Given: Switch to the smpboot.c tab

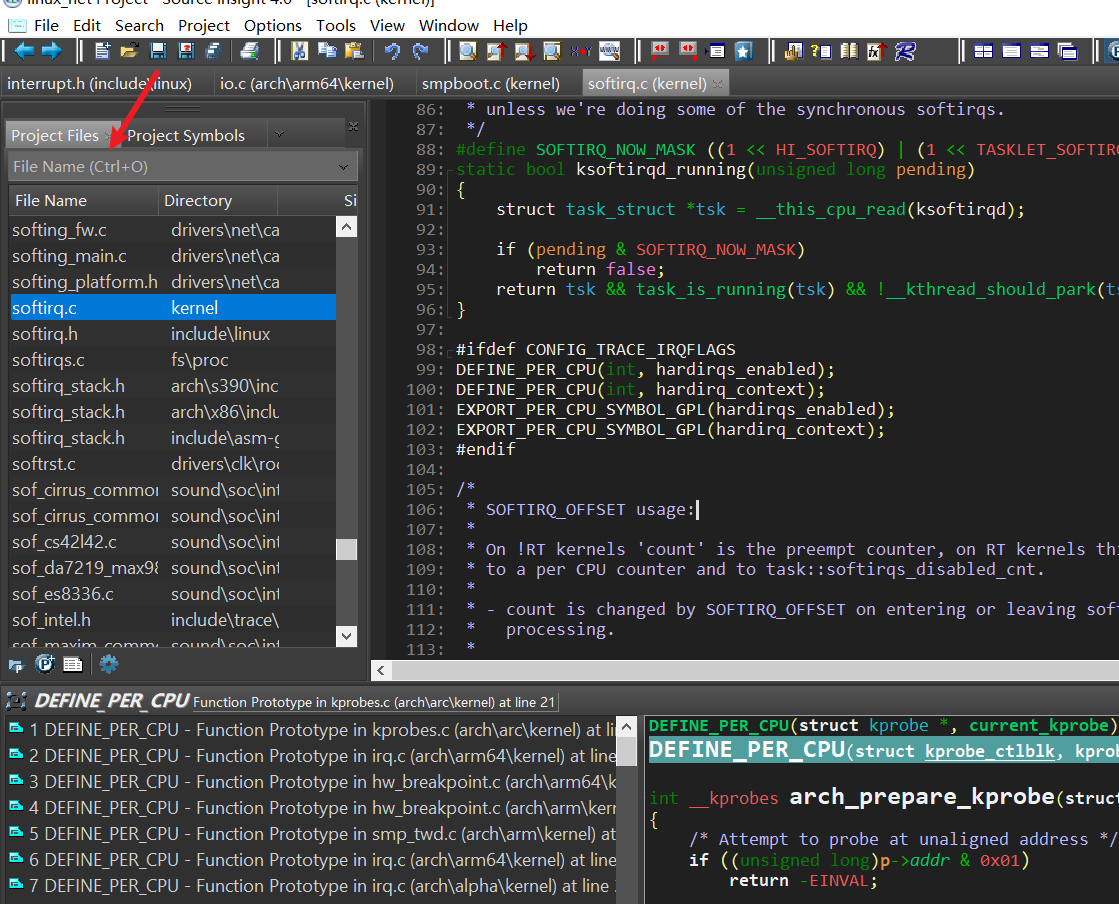Looking at the screenshot, I should pos(489,84).
